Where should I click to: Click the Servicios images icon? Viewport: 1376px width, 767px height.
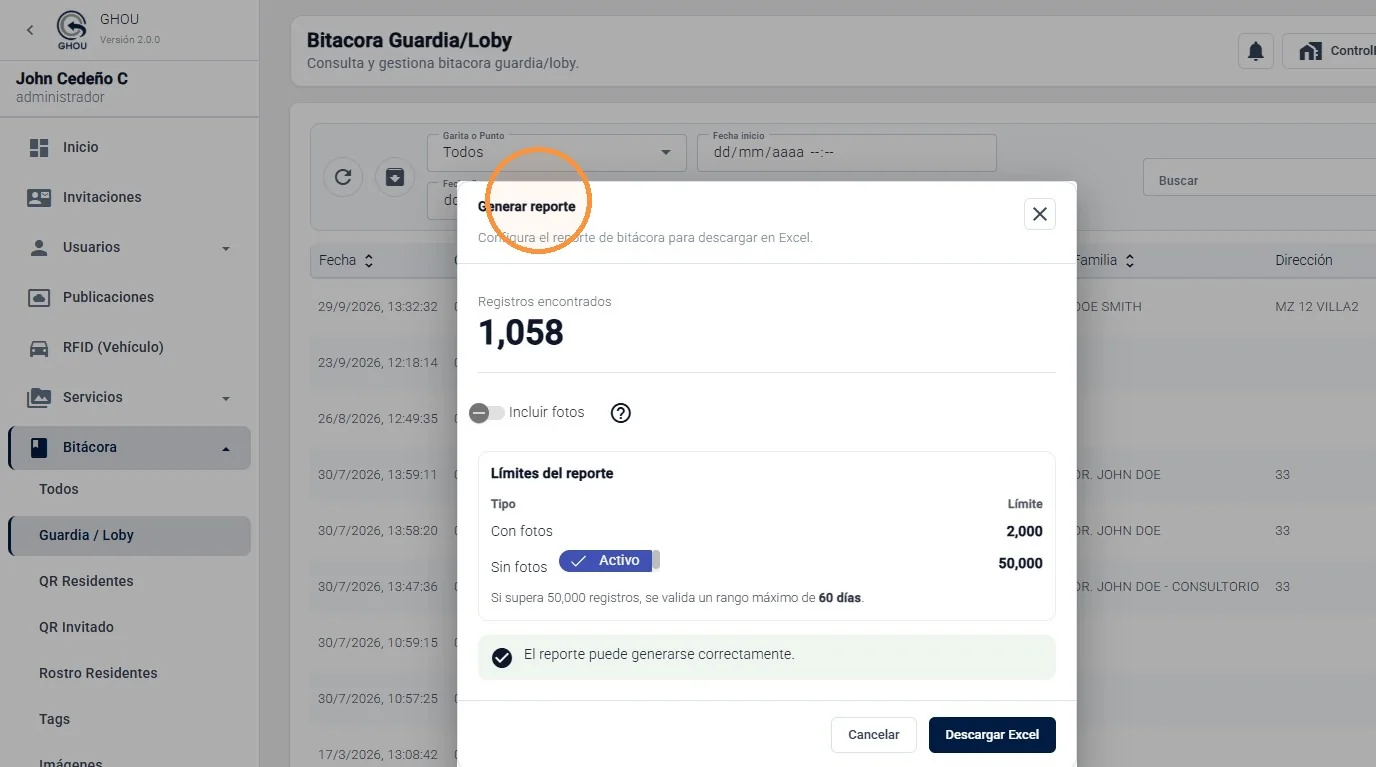click(x=39, y=397)
